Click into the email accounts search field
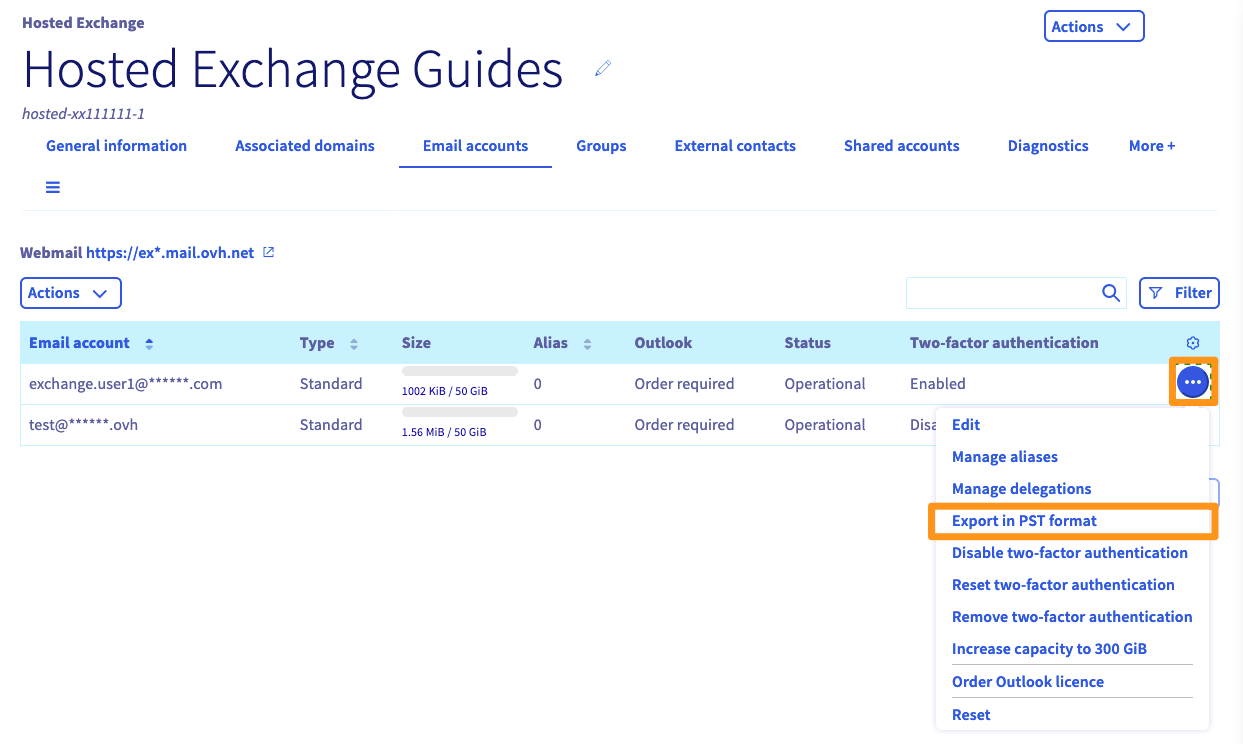1243x744 pixels. point(1000,293)
